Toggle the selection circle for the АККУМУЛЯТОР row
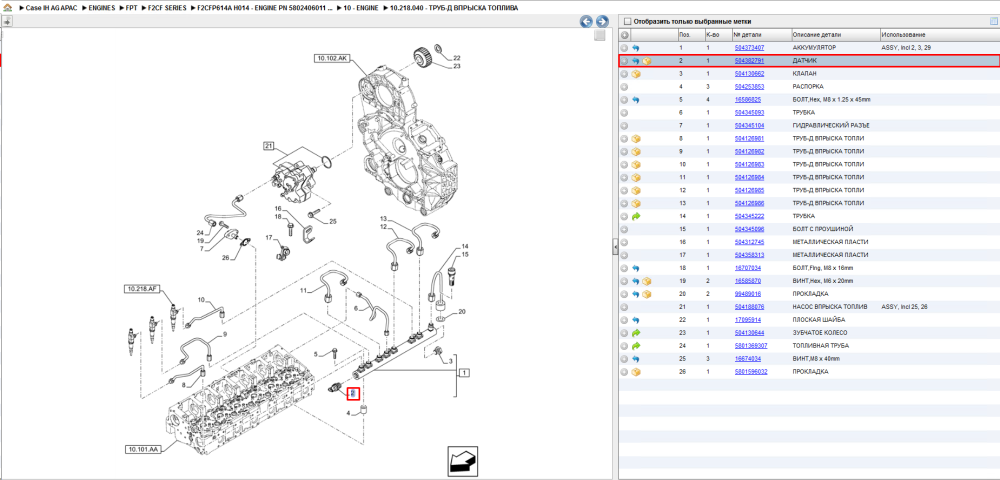The height and width of the screenshot is (480, 1000). [x=624, y=48]
